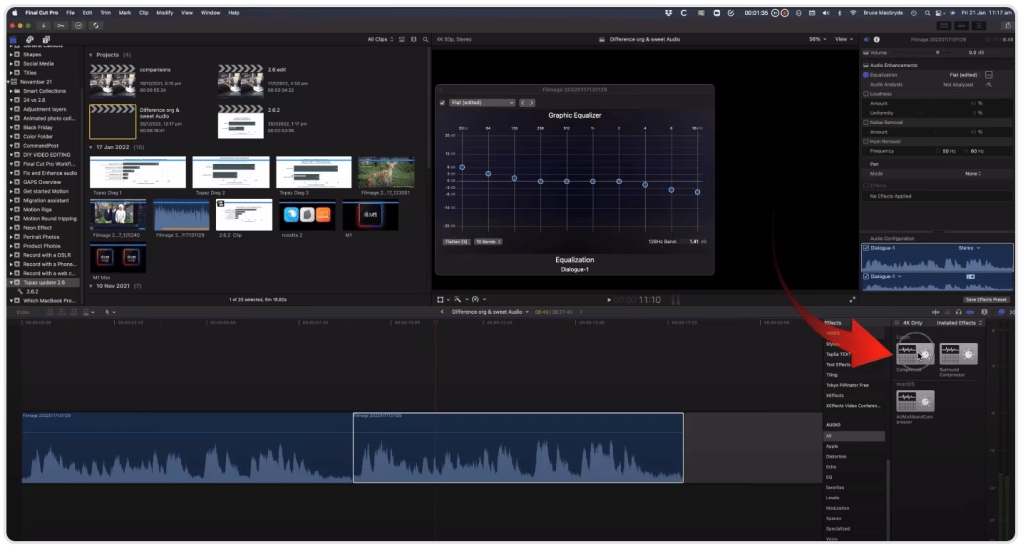Open the All Clips filter dropdown
1023x549 pixels.
[x=380, y=39]
